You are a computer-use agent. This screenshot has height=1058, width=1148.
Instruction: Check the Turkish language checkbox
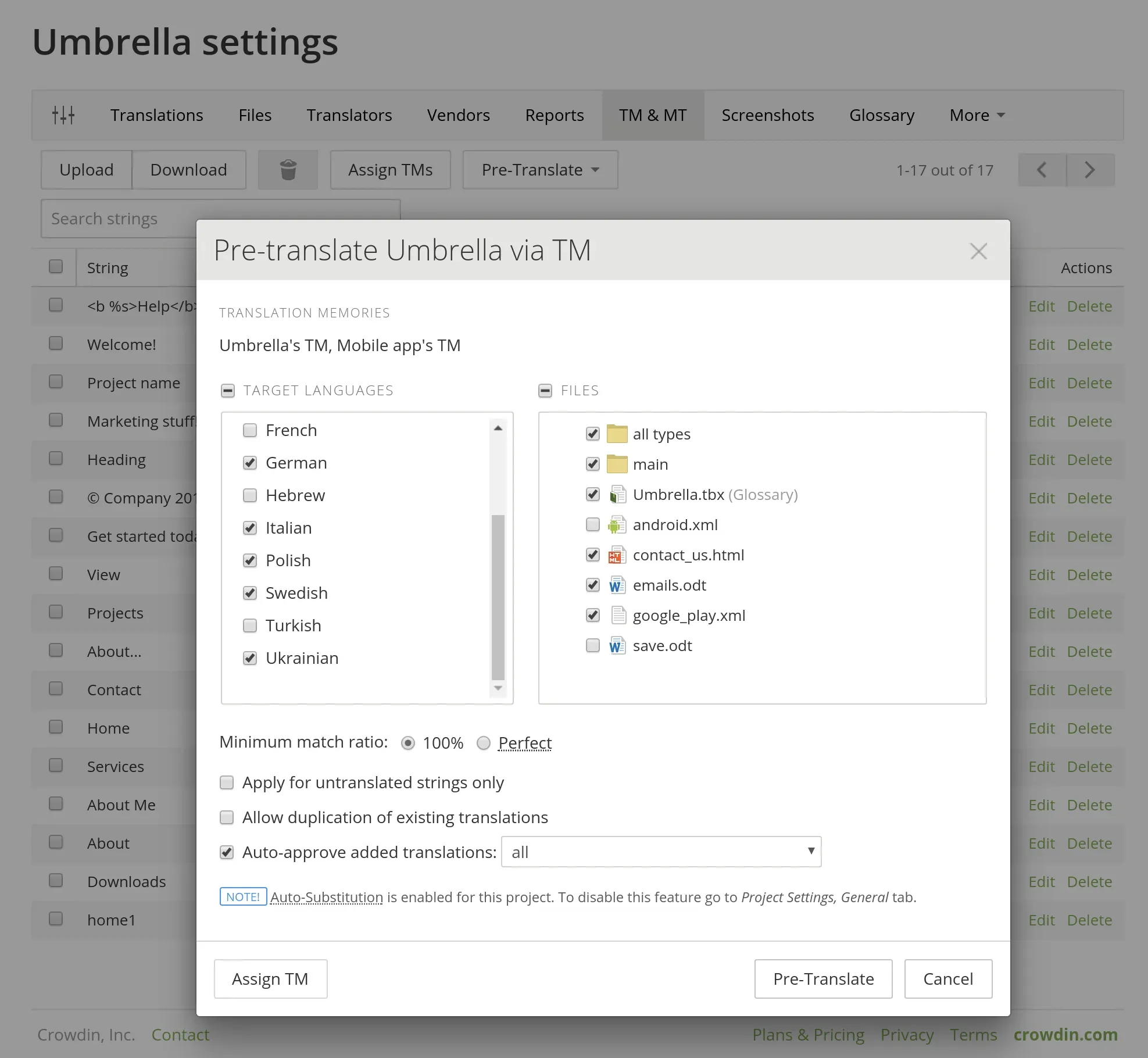250,625
